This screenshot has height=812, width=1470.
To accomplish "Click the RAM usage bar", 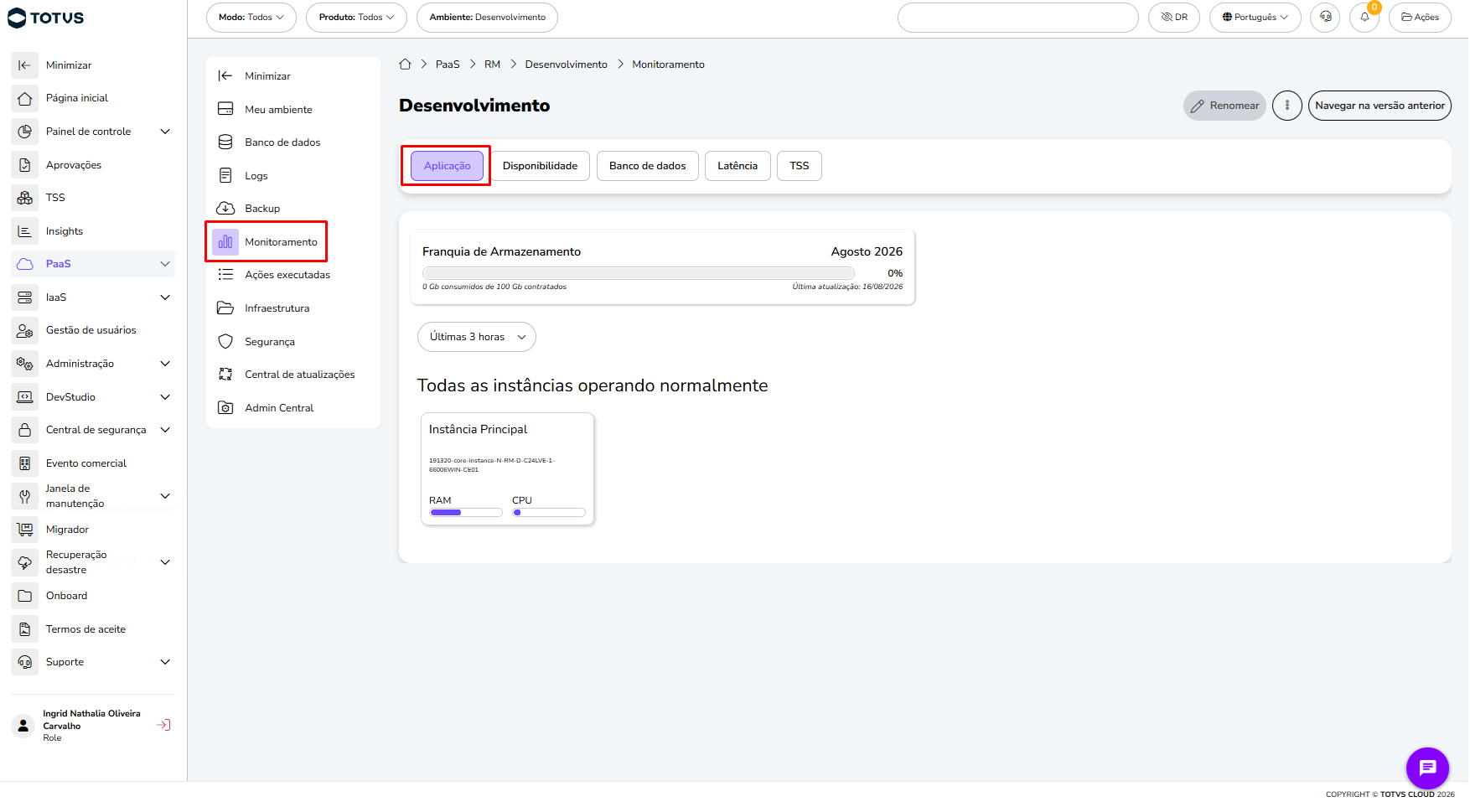I will 466,513.
